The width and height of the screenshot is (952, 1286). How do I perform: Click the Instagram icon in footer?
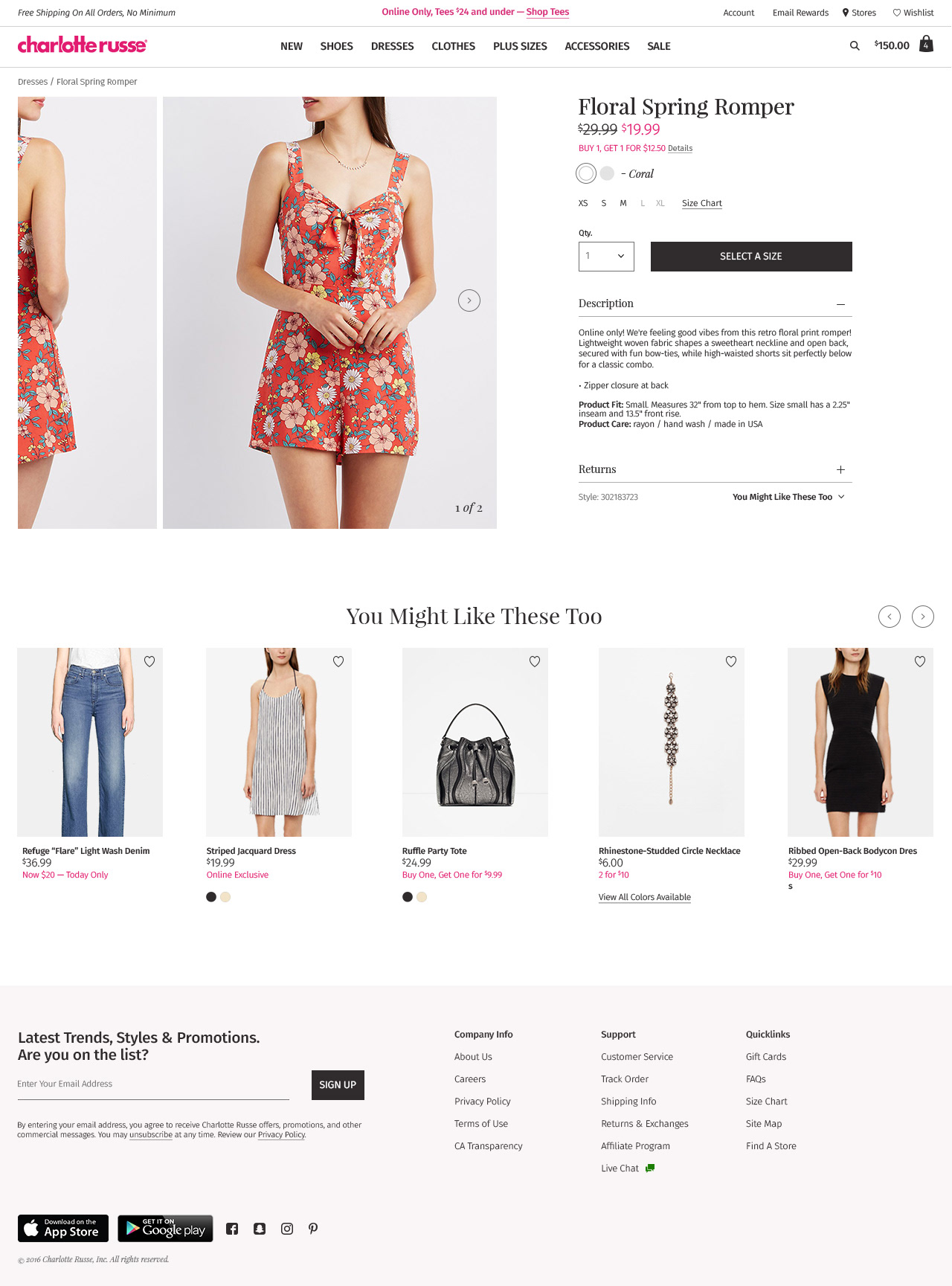pyautogui.click(x=287, y=1229)
